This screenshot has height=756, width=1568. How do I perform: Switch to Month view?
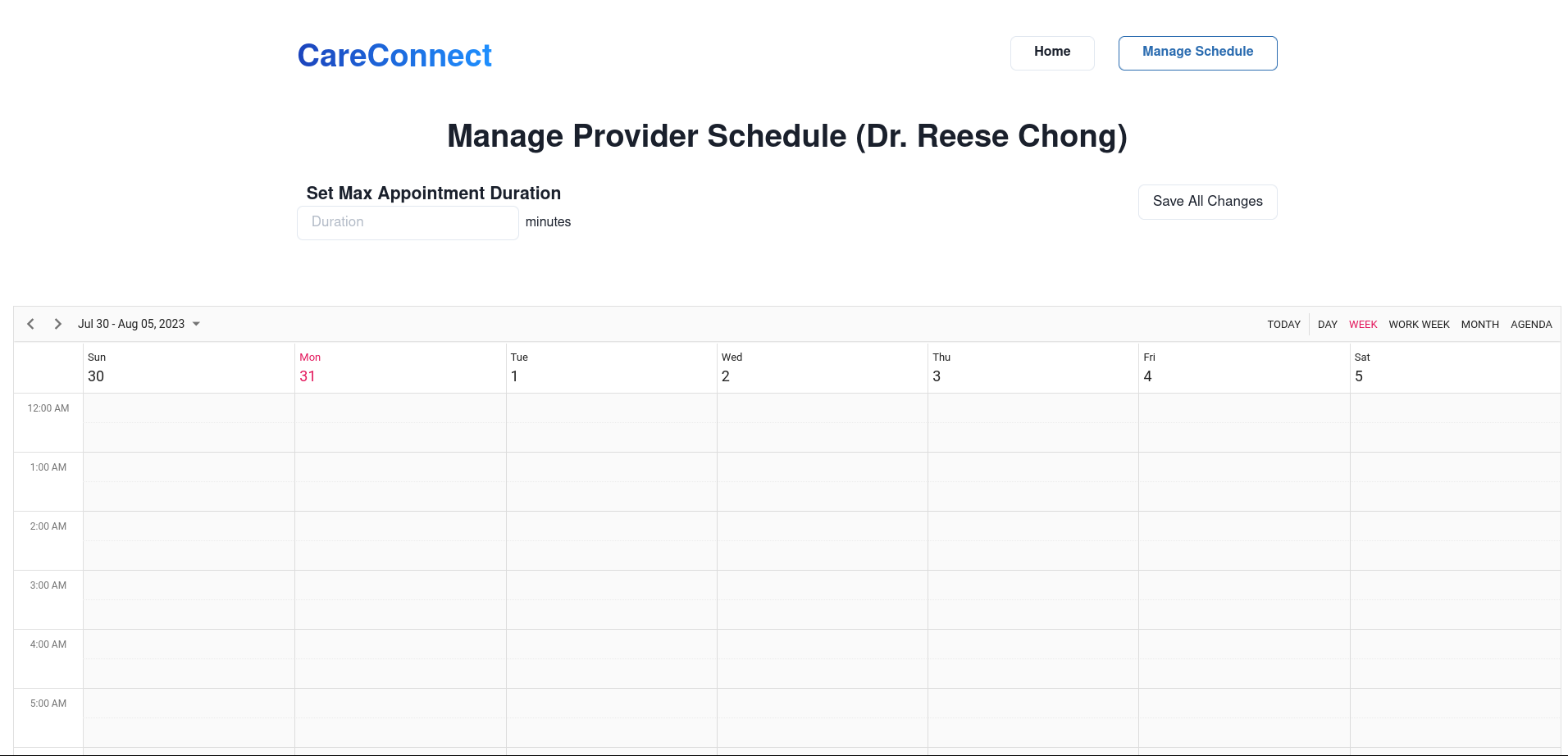(x=1479, y=325)
